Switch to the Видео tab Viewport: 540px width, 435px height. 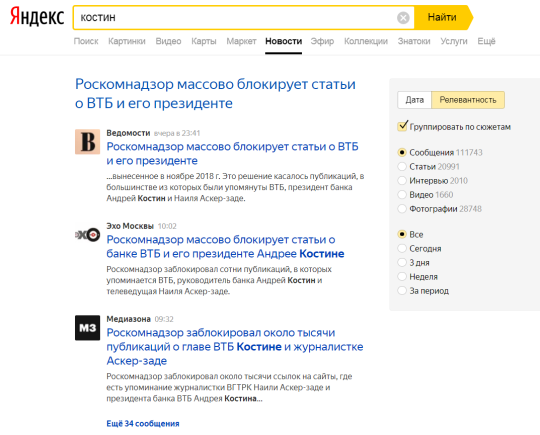tap(168, 41)
